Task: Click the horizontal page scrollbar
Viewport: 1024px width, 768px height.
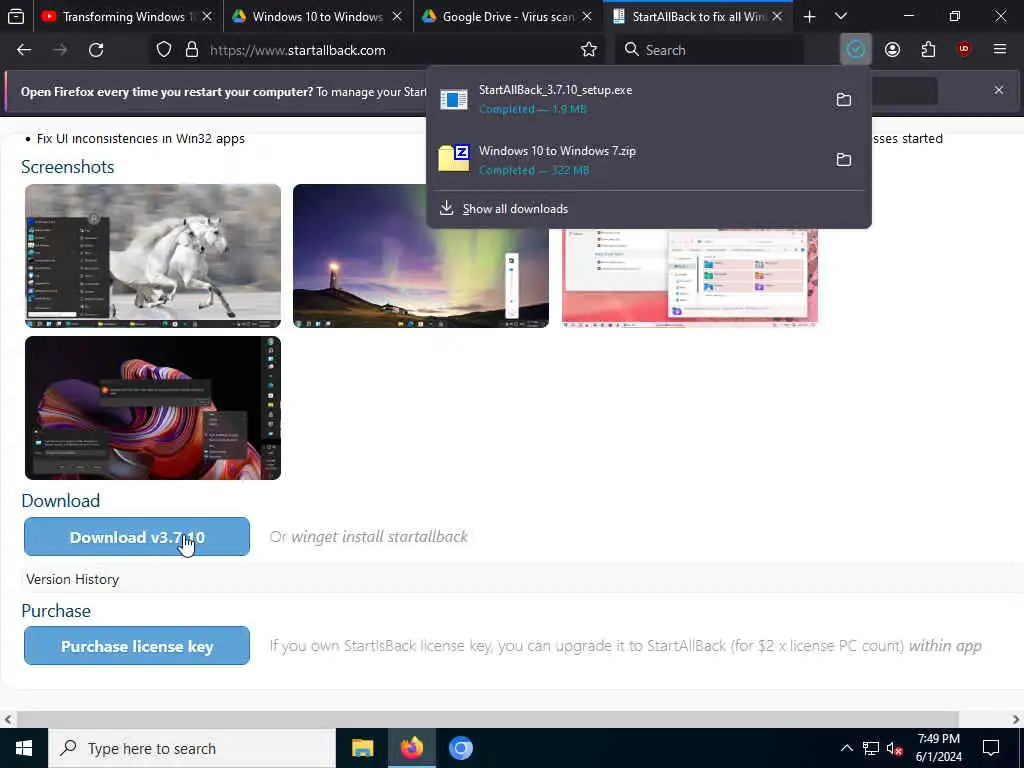Action: click(x=487, y=720)
